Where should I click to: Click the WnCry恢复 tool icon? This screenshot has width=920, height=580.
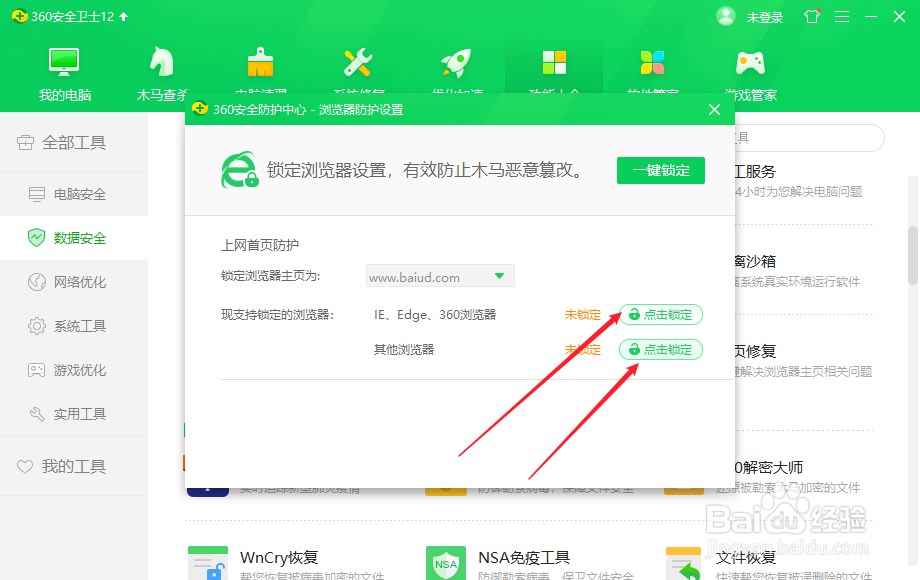tap(208, 564)
